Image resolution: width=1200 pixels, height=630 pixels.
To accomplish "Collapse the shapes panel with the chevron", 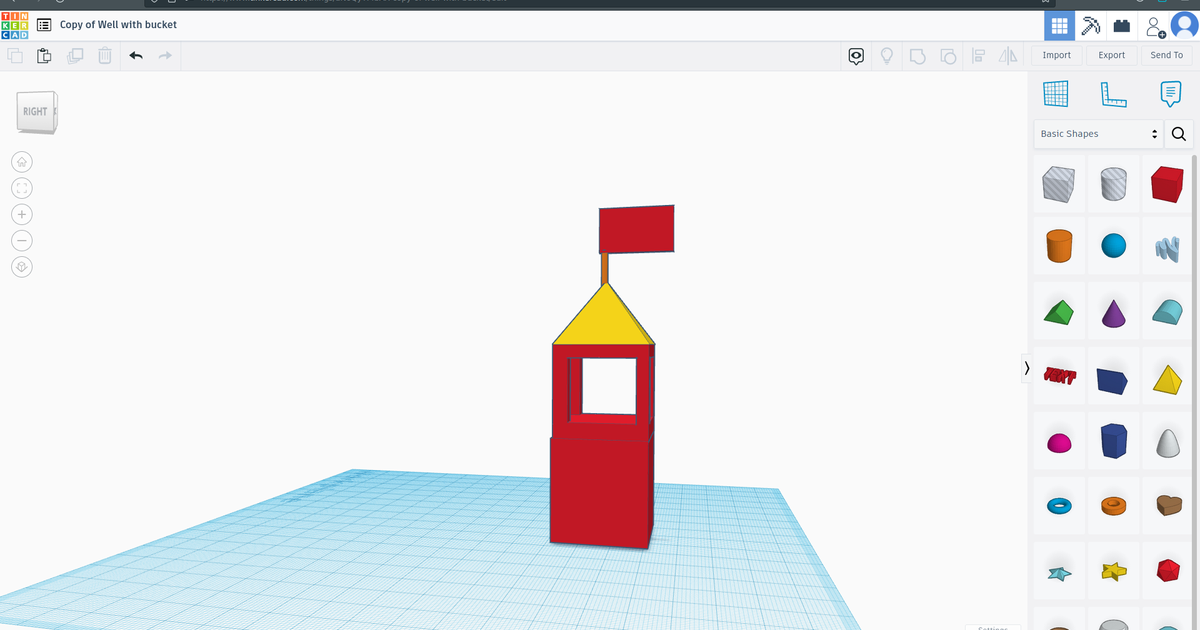I will pos(1026,368).
